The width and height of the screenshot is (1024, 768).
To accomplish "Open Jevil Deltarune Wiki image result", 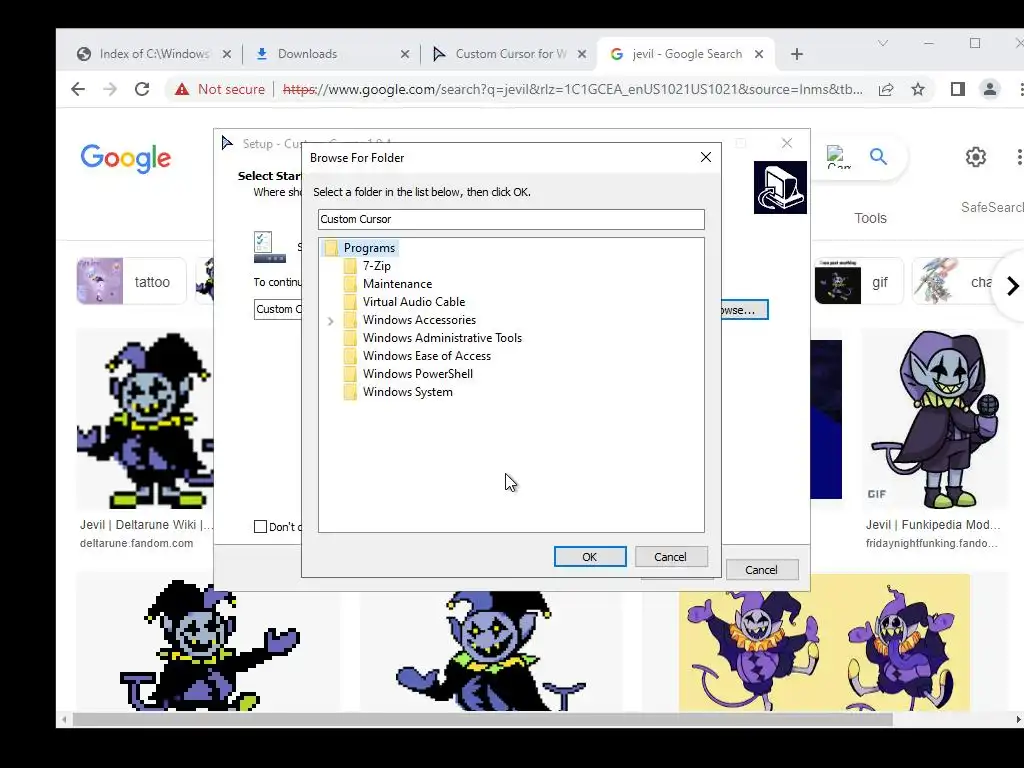I will [145, 419].
